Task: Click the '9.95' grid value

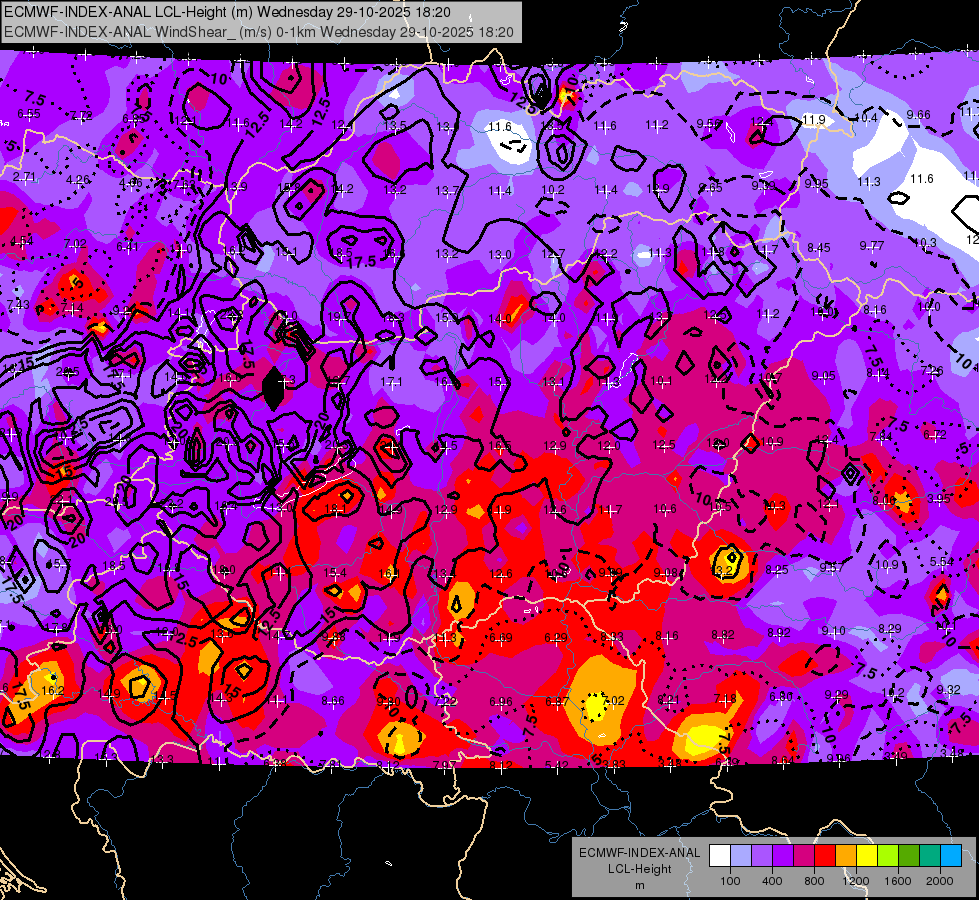Action: coord(816,183)
